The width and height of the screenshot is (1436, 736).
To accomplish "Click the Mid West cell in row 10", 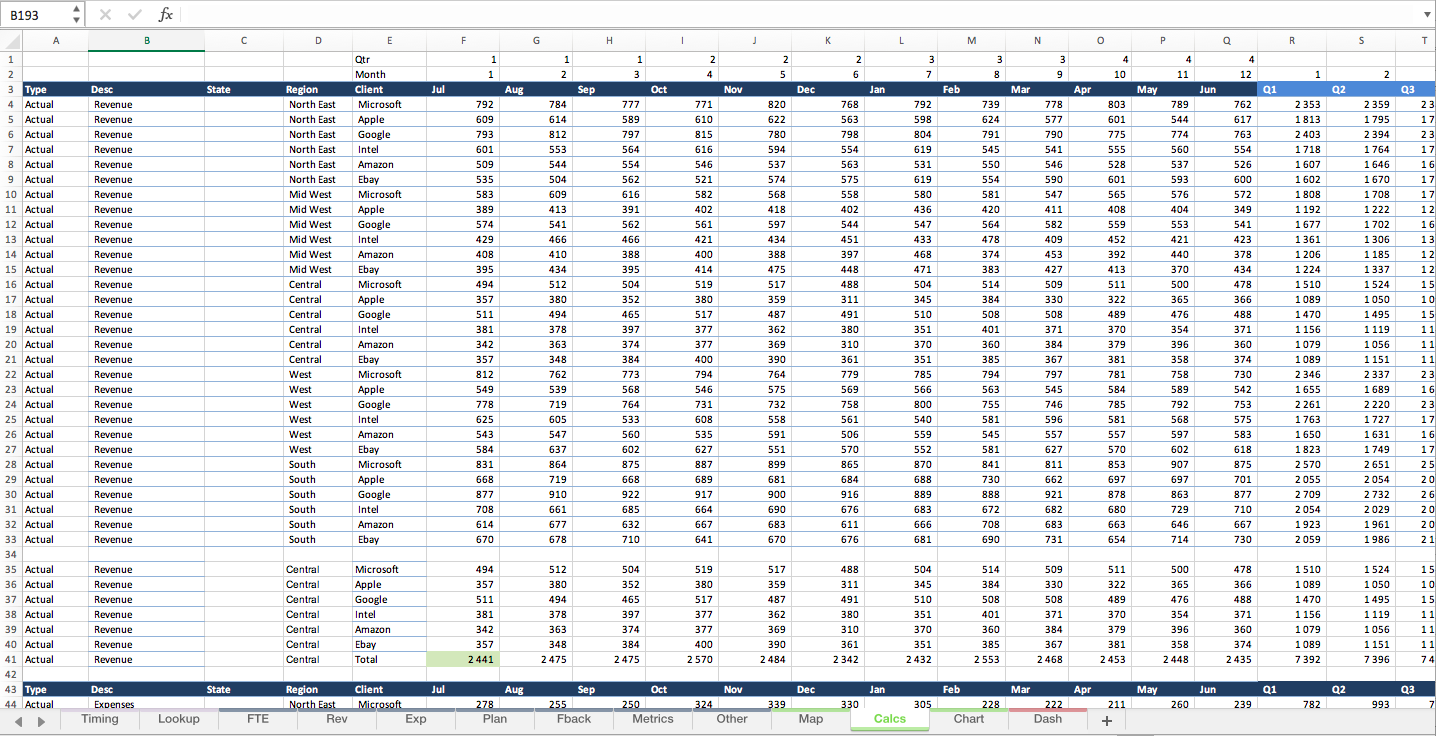I will coord(318,194).
